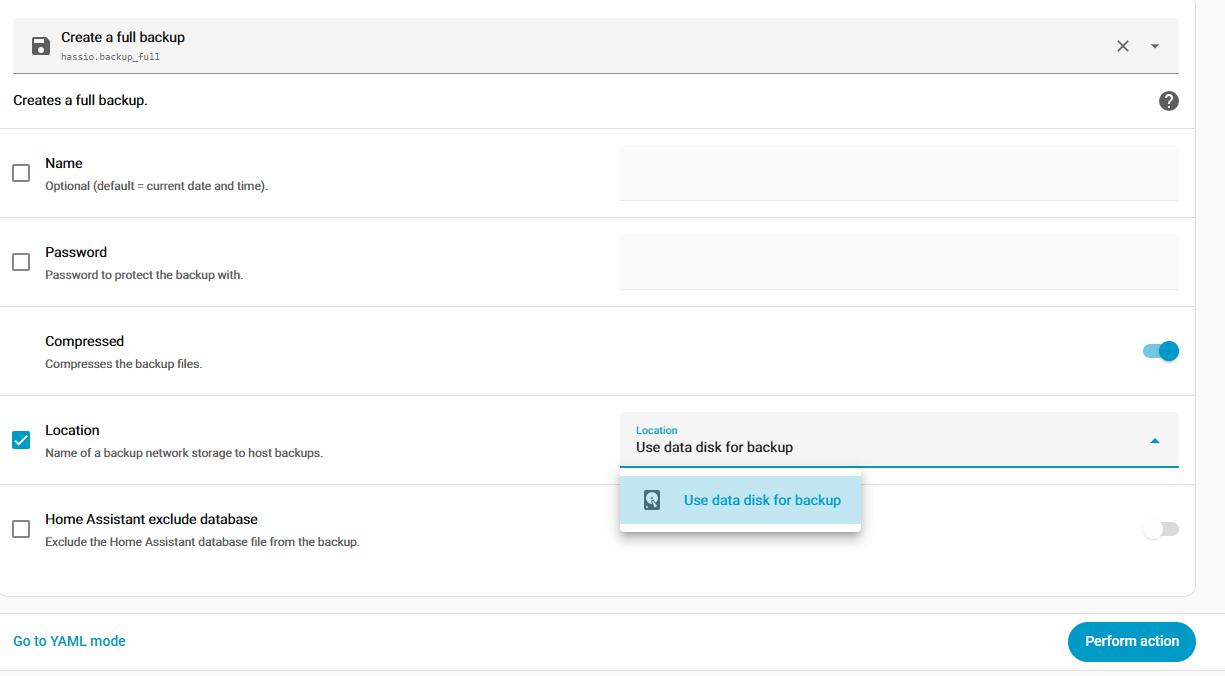Open the action picker dropdown arrow

[x=1155, y=46]
